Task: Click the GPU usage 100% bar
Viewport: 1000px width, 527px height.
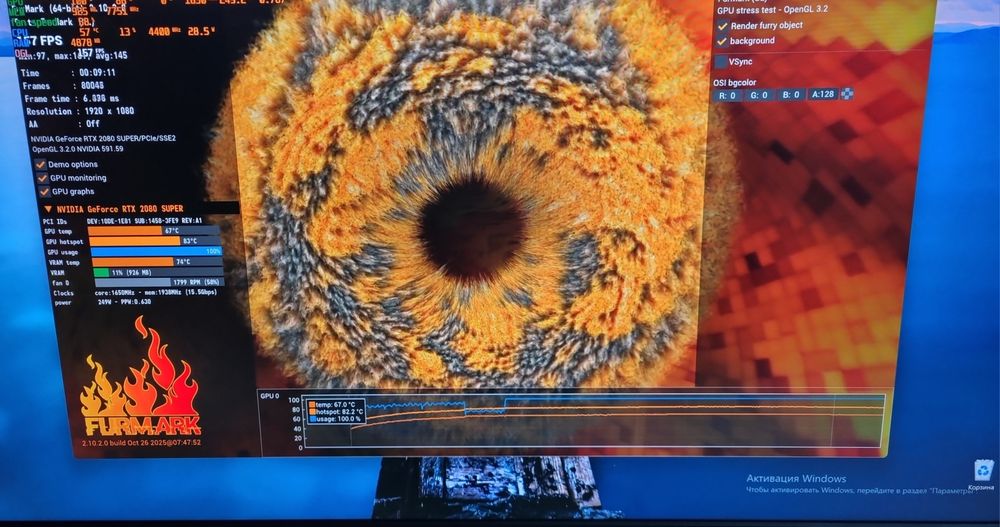Action: coord(156,251)
